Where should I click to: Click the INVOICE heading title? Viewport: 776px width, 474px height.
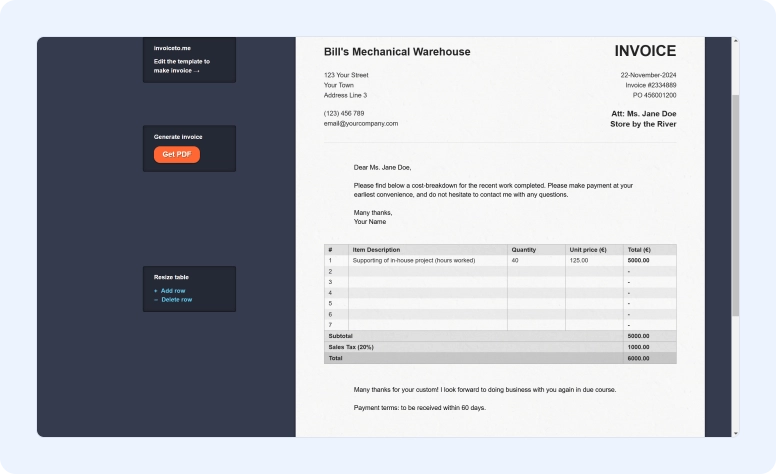click(x=645, y=51)
